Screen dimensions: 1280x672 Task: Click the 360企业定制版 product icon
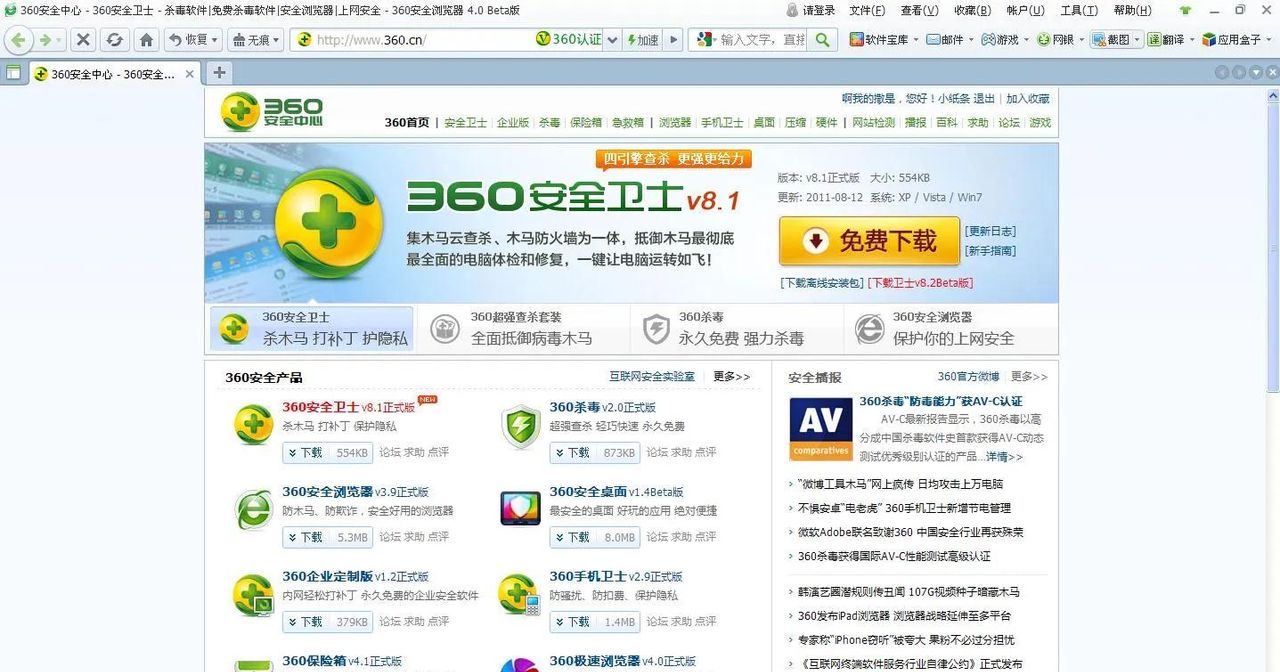[253, 596]
